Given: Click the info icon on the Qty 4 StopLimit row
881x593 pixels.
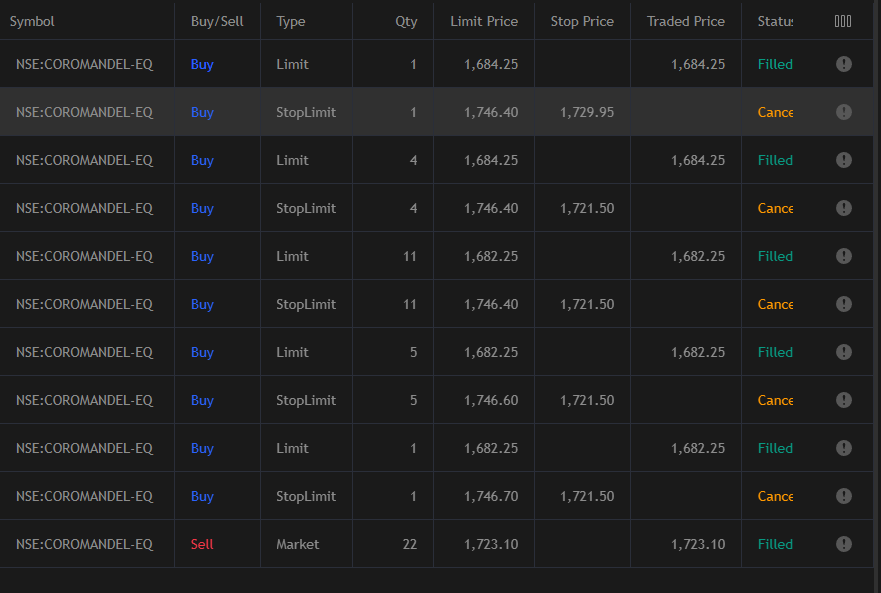Looking at the screenshot, I should (843, 207).
